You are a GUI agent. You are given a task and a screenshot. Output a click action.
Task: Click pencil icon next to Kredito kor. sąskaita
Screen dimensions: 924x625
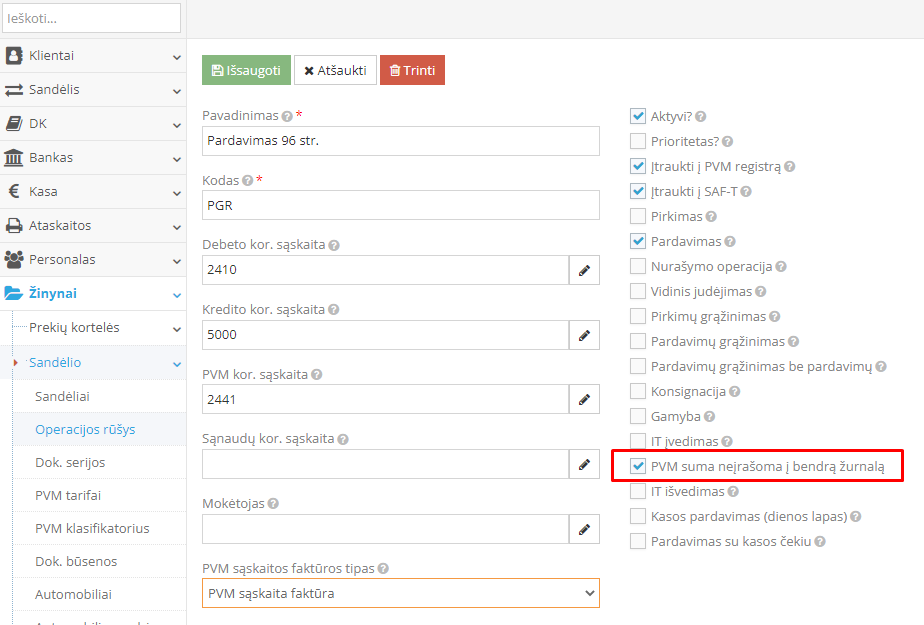pyautogui.click(x=584, y=335)
